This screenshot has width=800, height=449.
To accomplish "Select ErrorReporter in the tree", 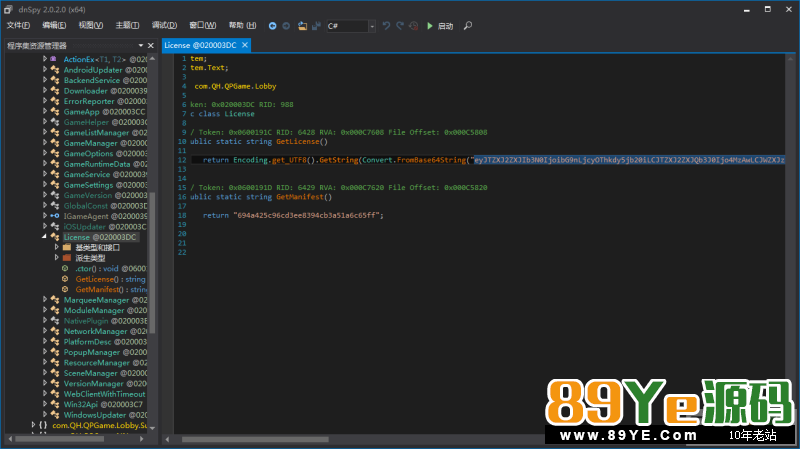I will (105, 101).
